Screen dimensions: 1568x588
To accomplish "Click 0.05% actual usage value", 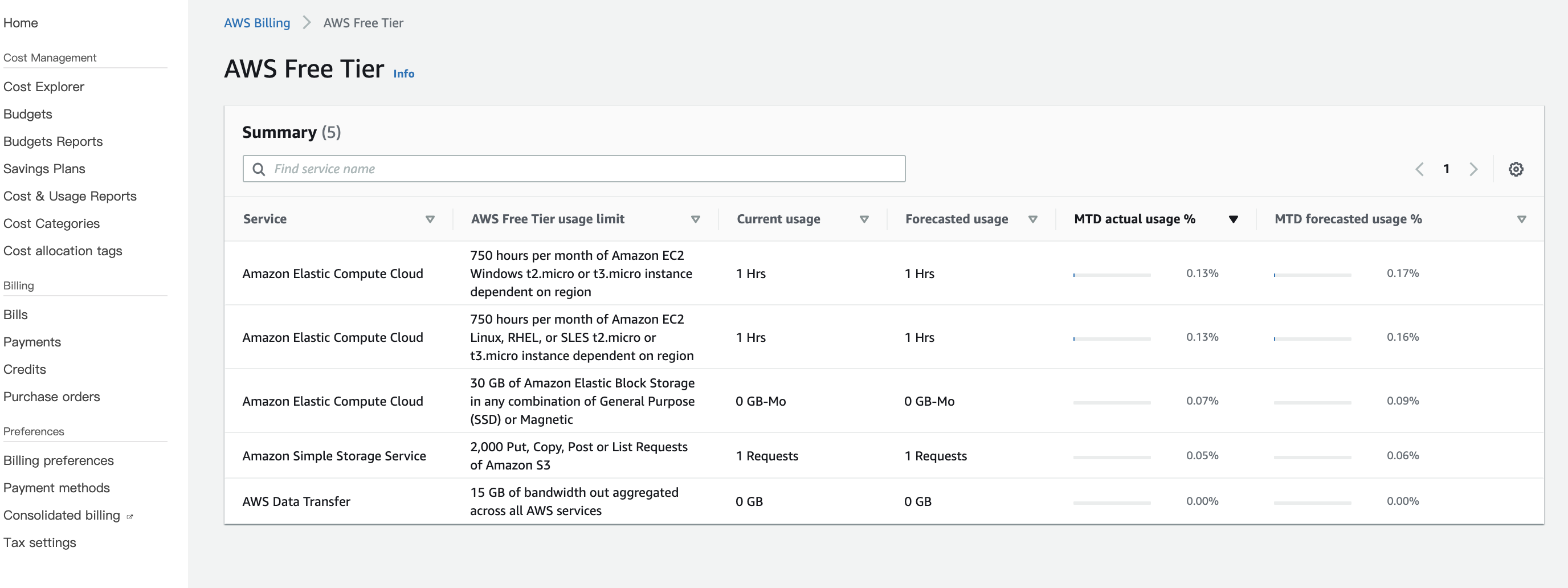I will tap(1202, 456).
